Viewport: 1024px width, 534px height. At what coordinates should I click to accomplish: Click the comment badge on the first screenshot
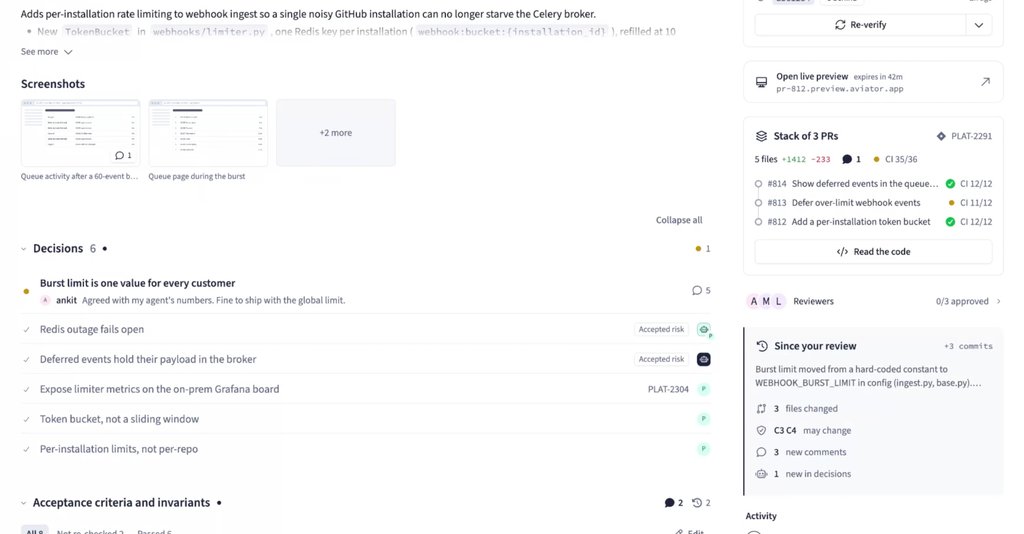(x=123, y=155)
